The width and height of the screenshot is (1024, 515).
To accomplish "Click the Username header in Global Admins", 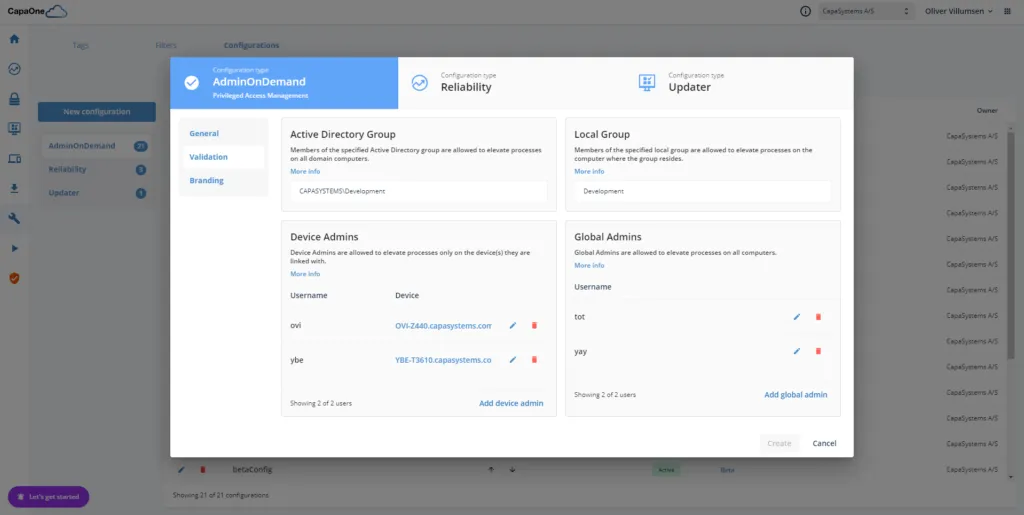I will point(593,287).
